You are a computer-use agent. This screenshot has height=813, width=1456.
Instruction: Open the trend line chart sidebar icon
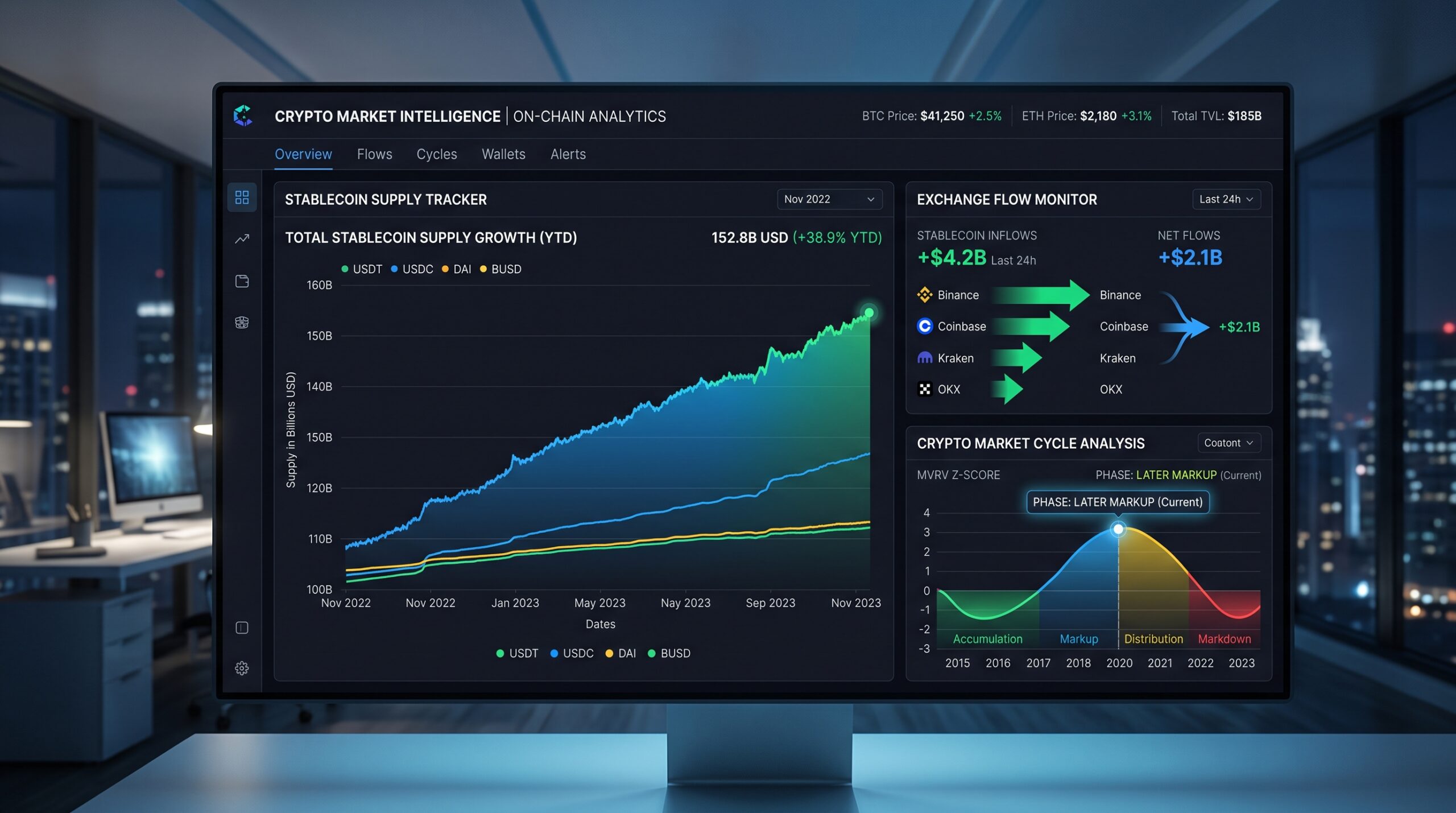click(242, 239)
